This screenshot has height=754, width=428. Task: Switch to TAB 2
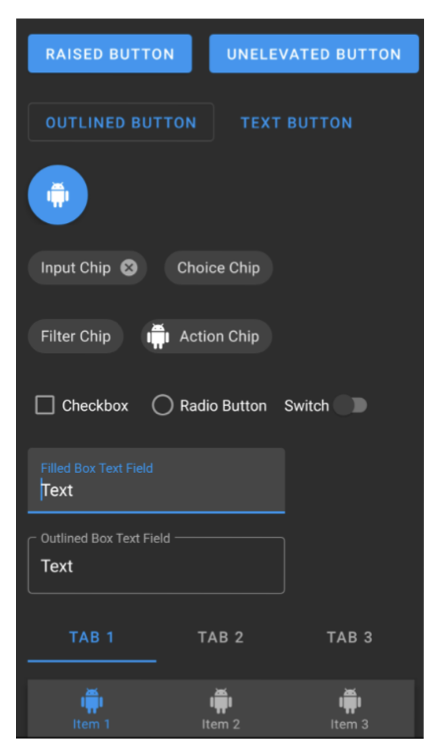[x=221, y=638]
